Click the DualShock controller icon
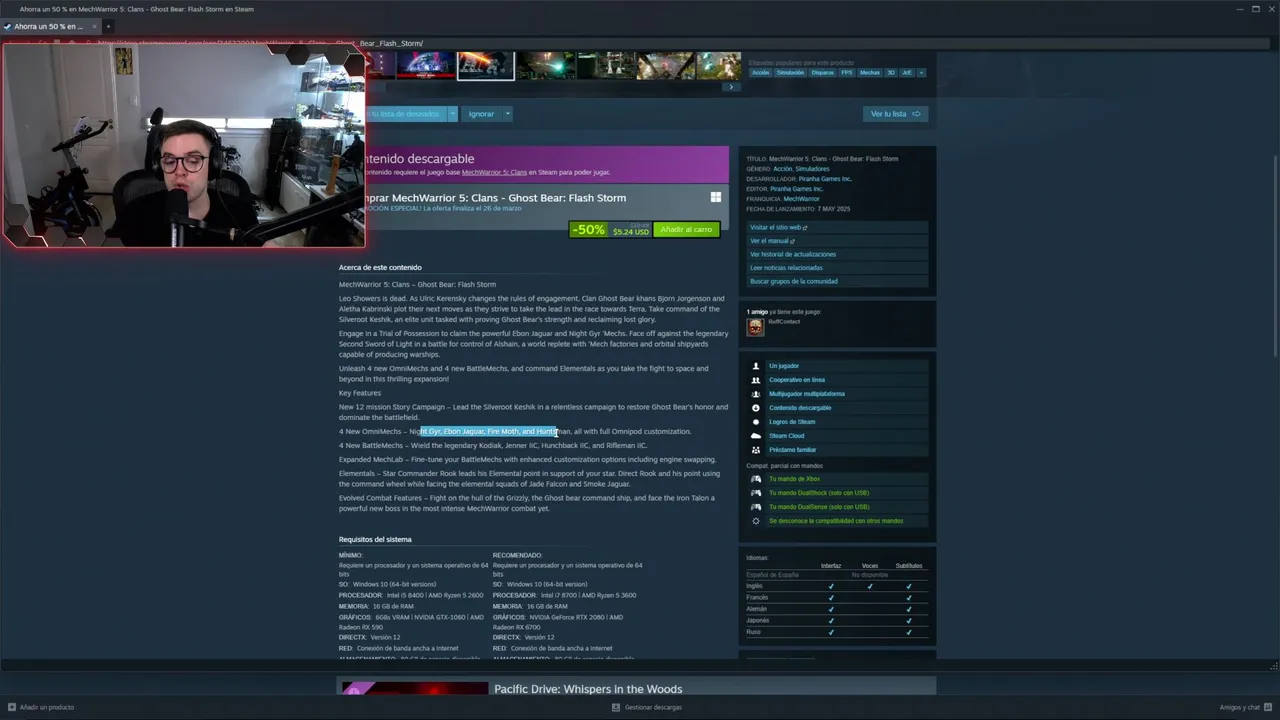Viewport: 1280px width, 720px height. click(x=756, y=493)
